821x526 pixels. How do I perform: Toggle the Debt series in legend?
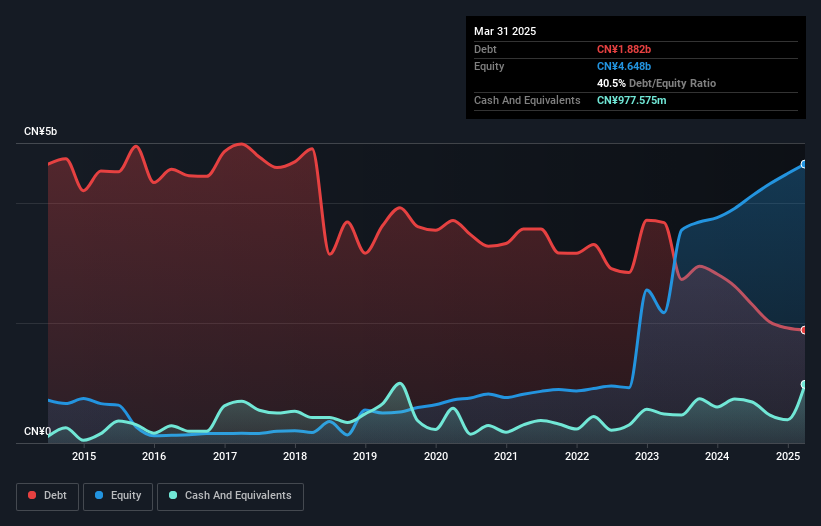(49, 496)
